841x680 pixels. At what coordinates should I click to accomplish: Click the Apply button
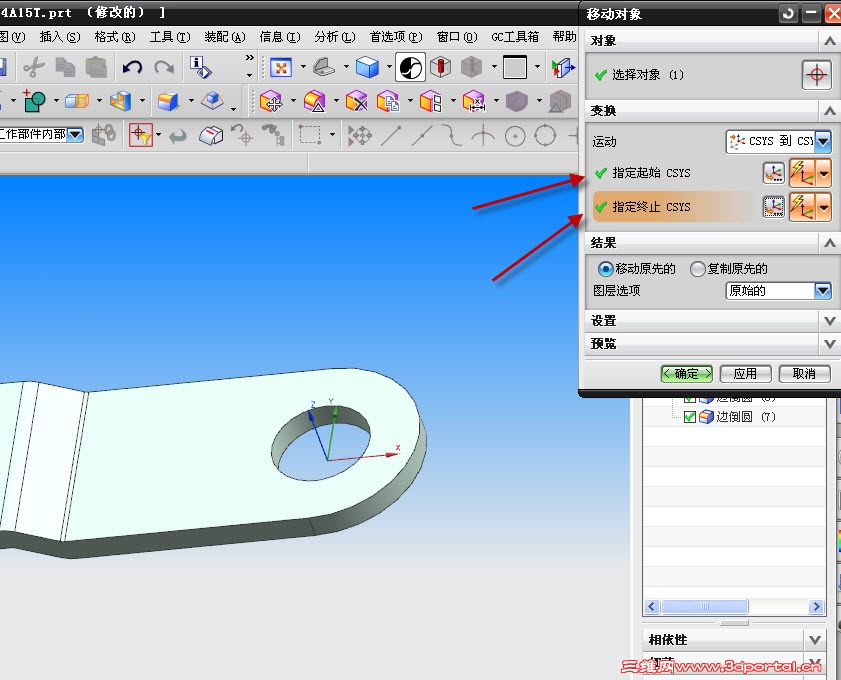pyautogui.click(x=745, y=374)
